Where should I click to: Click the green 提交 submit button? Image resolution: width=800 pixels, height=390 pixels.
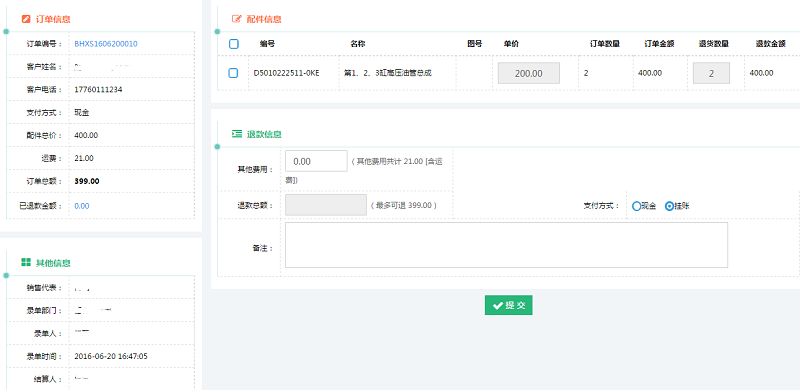[509, 305]
